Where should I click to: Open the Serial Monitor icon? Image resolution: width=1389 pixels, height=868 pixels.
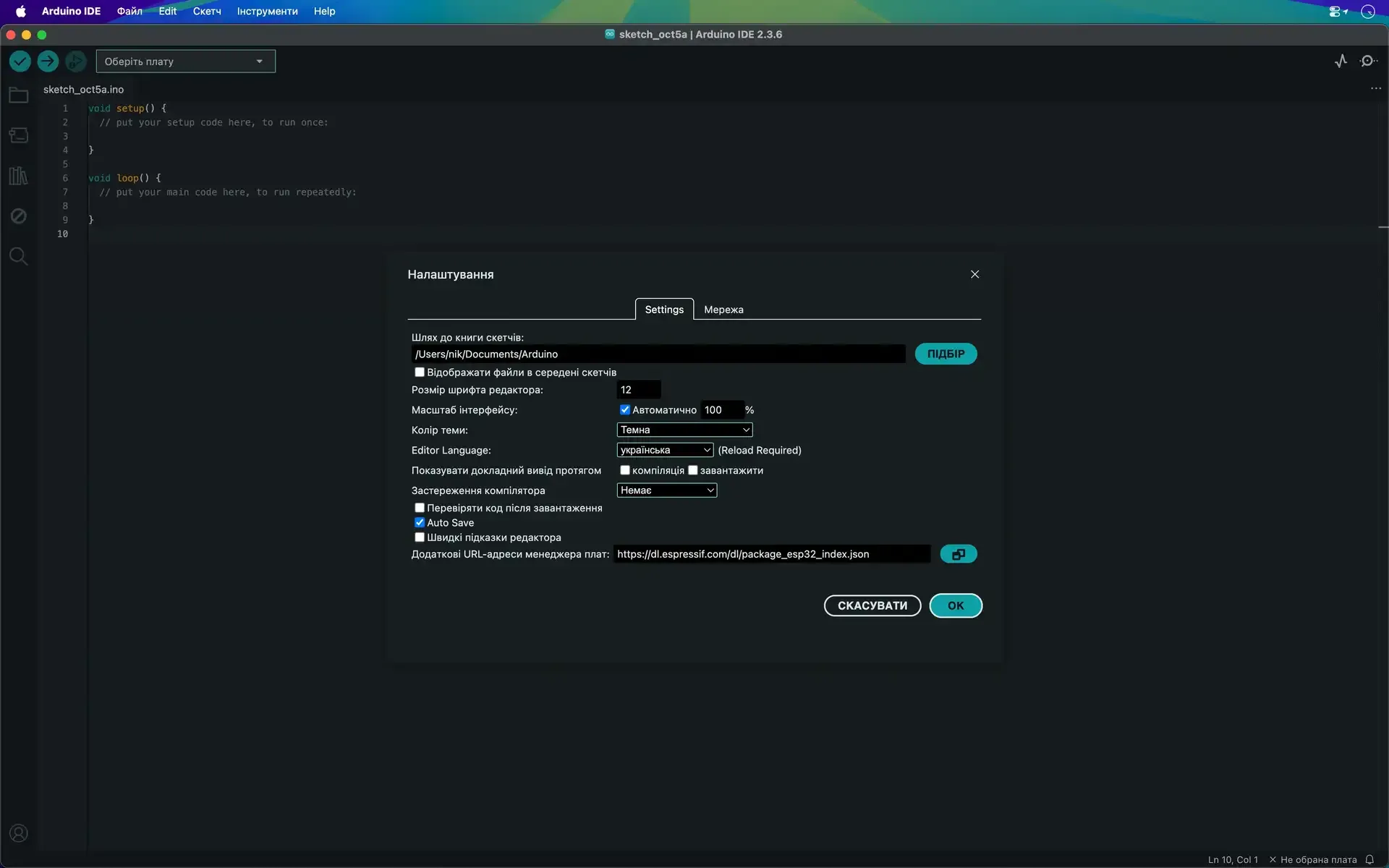click(1367, 61)
